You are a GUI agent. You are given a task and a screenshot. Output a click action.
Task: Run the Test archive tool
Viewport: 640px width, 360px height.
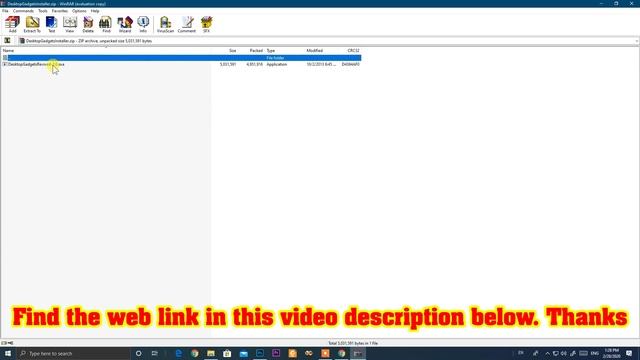[51, 24]
